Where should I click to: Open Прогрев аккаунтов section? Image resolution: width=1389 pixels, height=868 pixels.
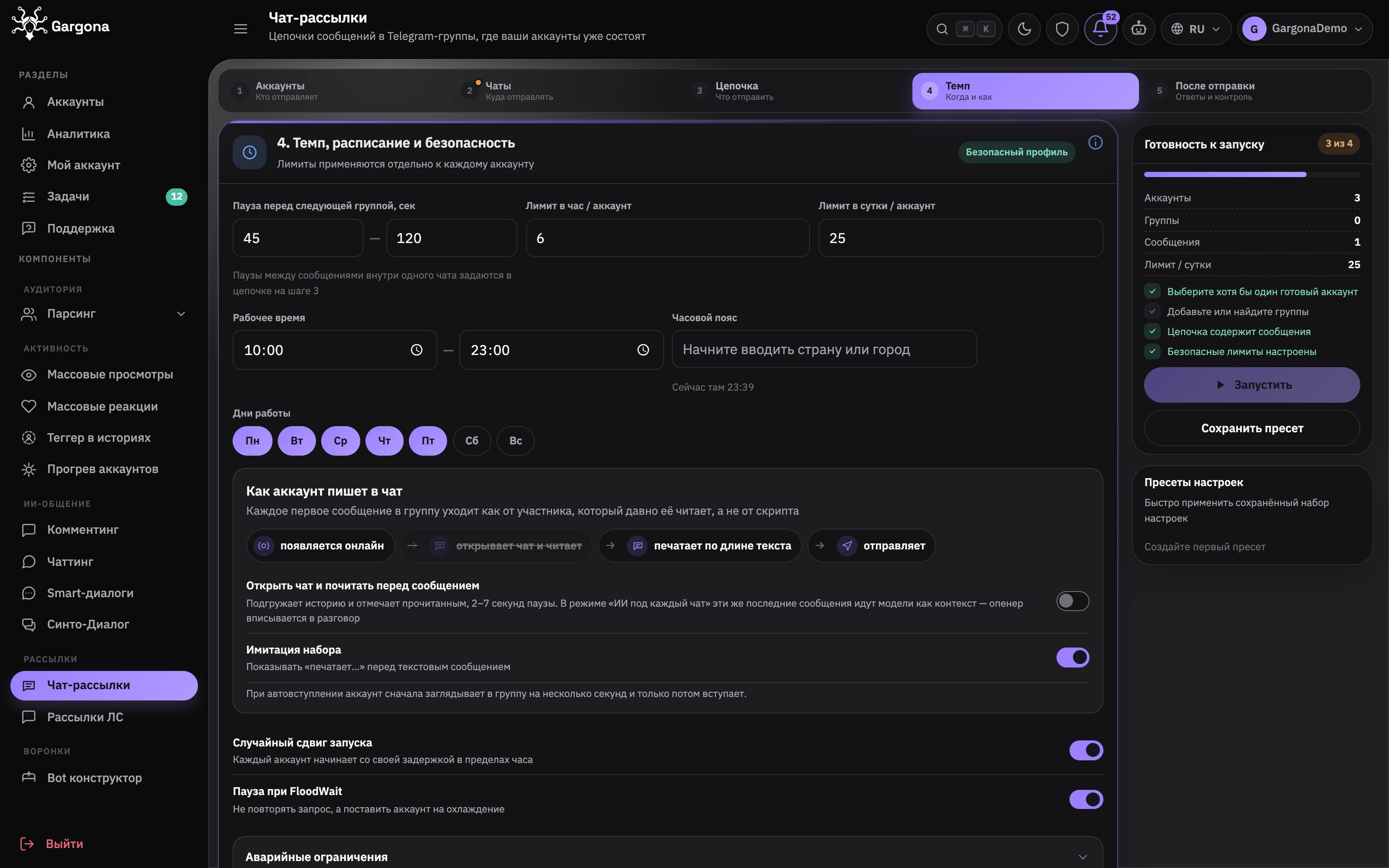point(104,469)
